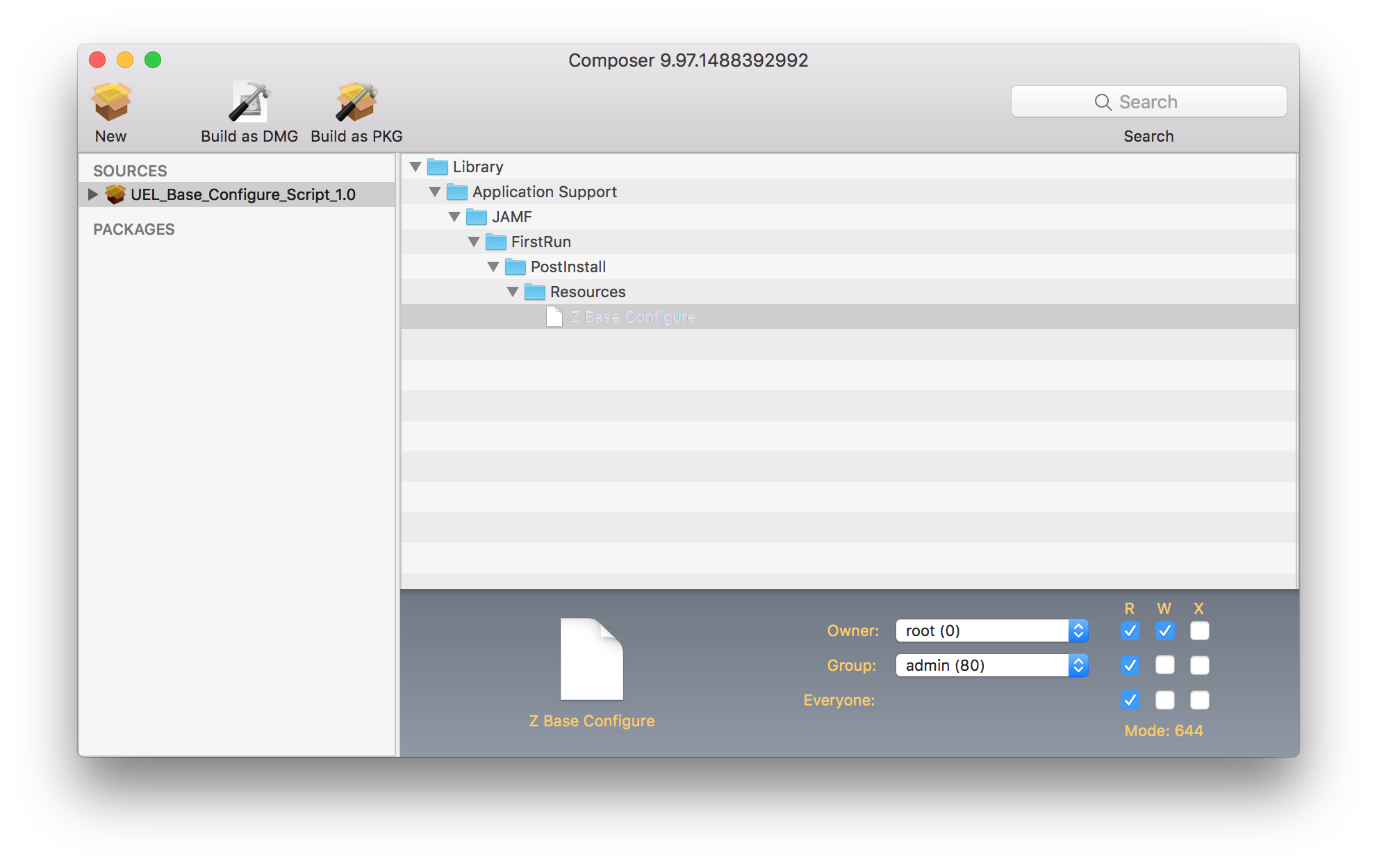Viewport: 1377px width, 868px height.
Task: Click the Z Base Configure document icon
Action: (x=554, y=317)
